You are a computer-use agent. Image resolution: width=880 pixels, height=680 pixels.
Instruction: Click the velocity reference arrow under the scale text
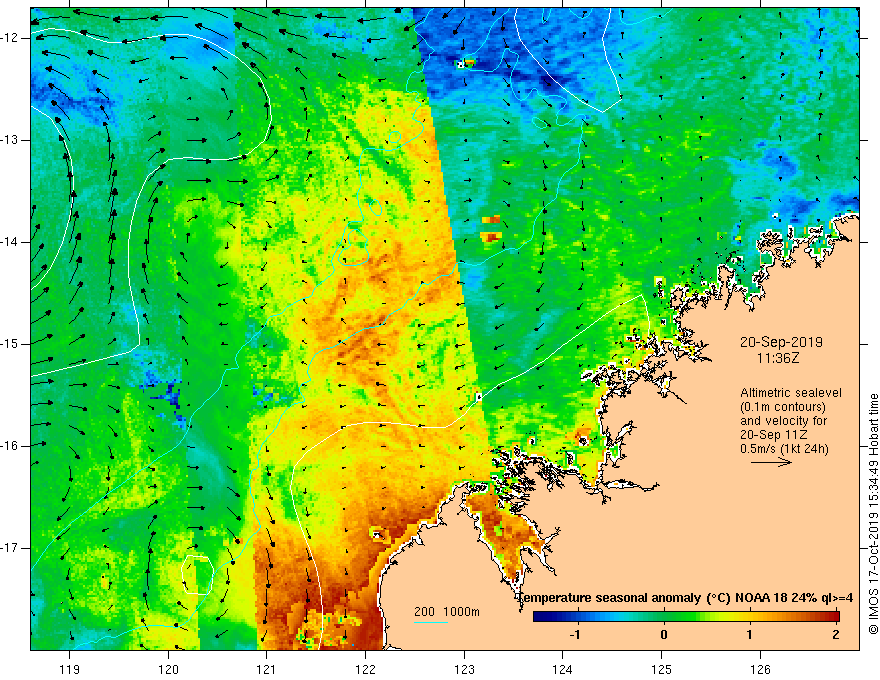point(771,462)
